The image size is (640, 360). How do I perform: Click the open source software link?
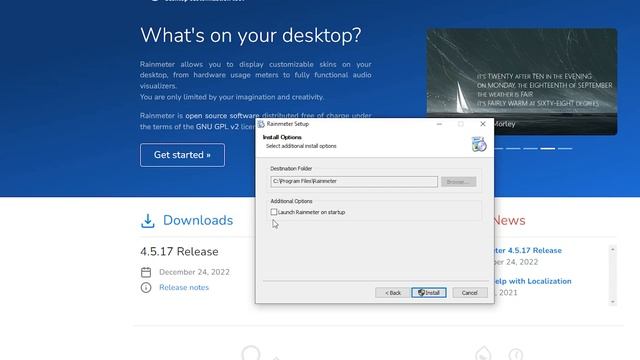pos(222,116)
